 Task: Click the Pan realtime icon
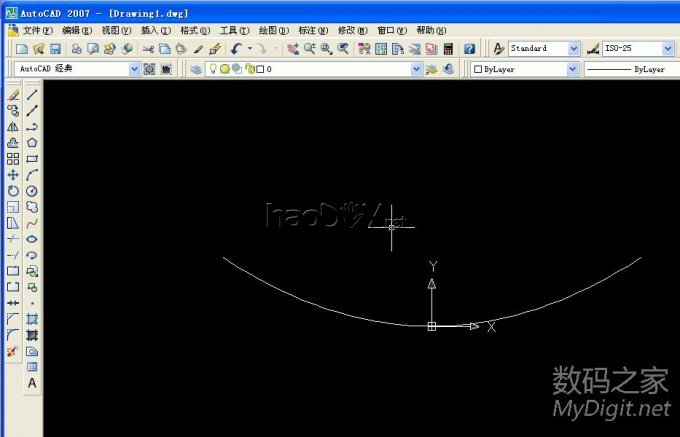tap(293, 48)
